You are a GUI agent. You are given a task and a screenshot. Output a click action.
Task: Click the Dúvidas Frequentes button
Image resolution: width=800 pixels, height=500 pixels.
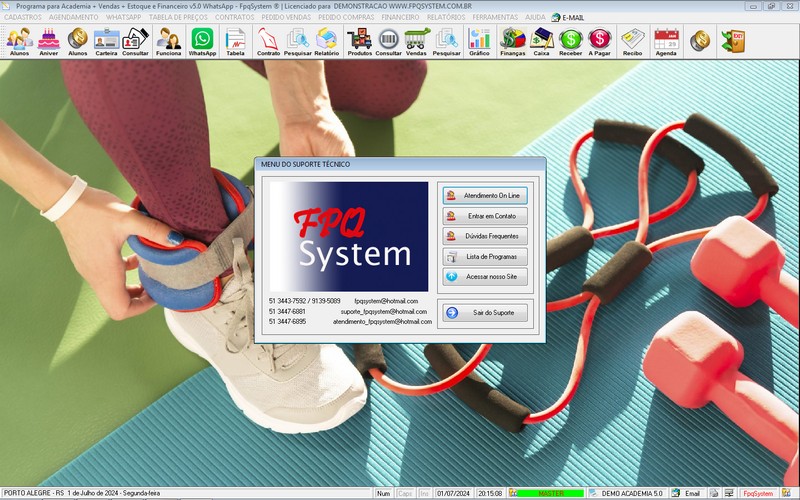(485, 236)
